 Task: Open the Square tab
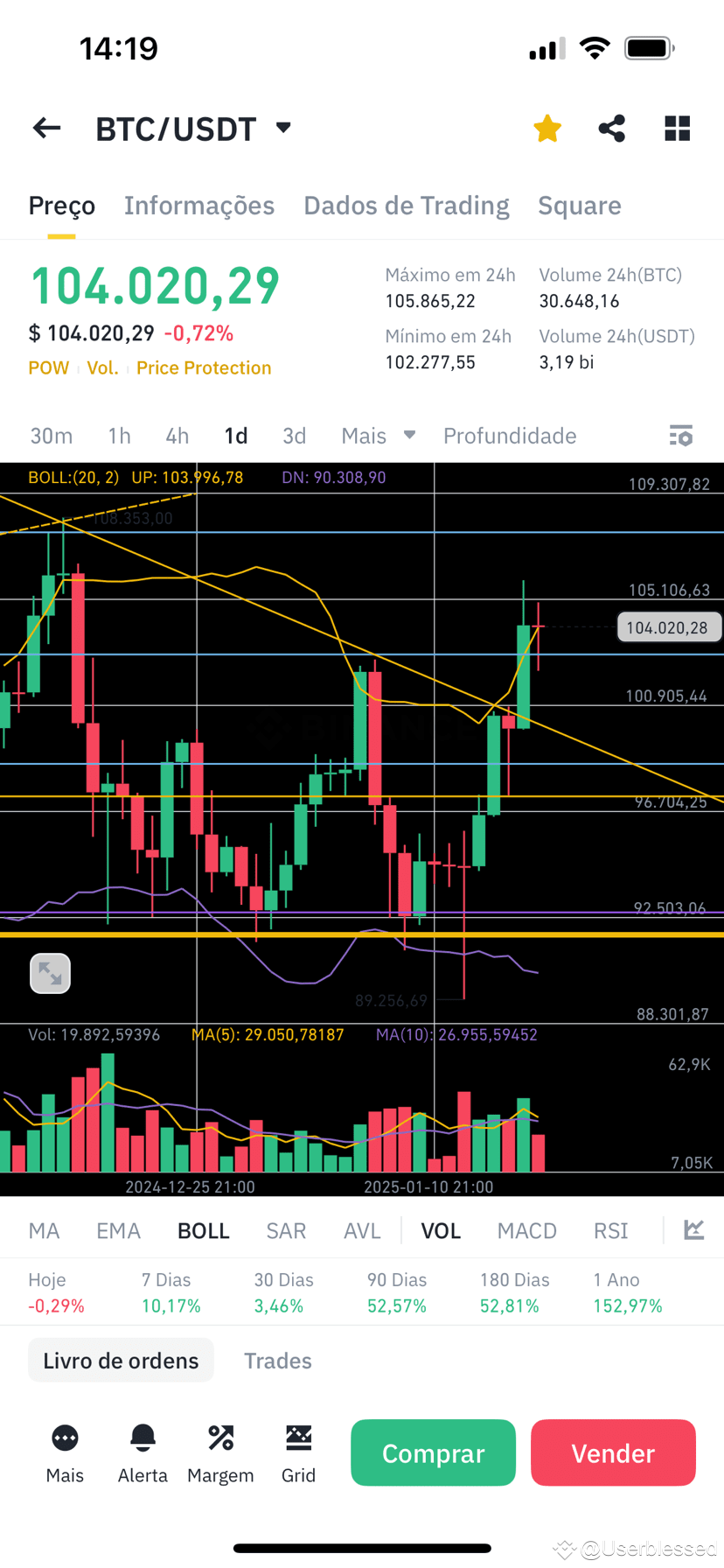[580, 206]
